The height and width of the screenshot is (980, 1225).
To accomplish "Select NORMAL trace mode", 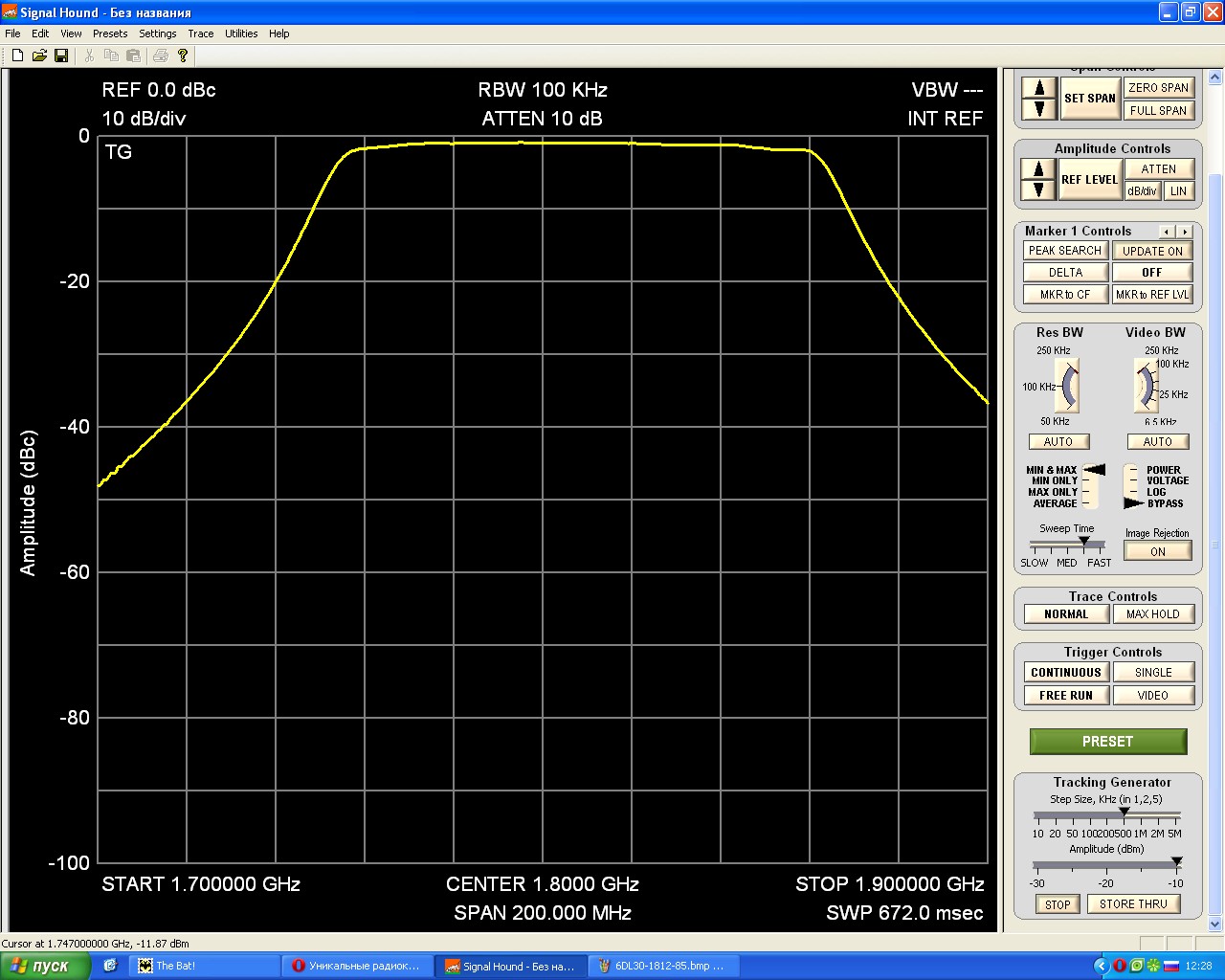I will tap(1066, 614).
